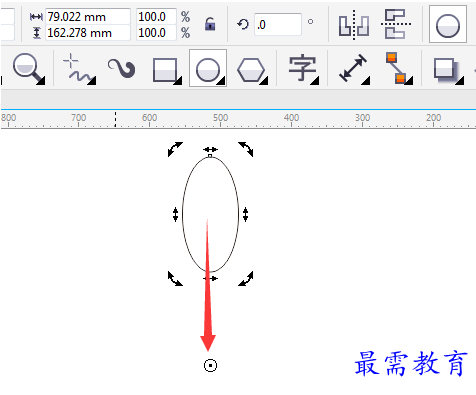The height and width of the screenshot is (395, 476).
Task: Open Drop Shadow tool flyout arrow
Action: pos(460,81)
